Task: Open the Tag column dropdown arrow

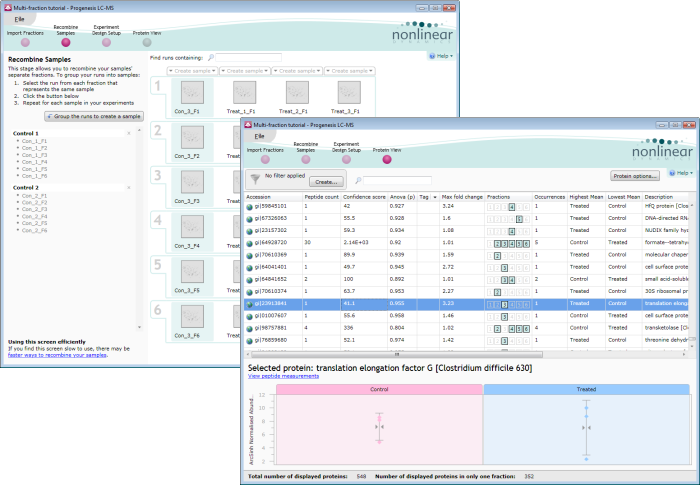Action: tap(435, 197)
